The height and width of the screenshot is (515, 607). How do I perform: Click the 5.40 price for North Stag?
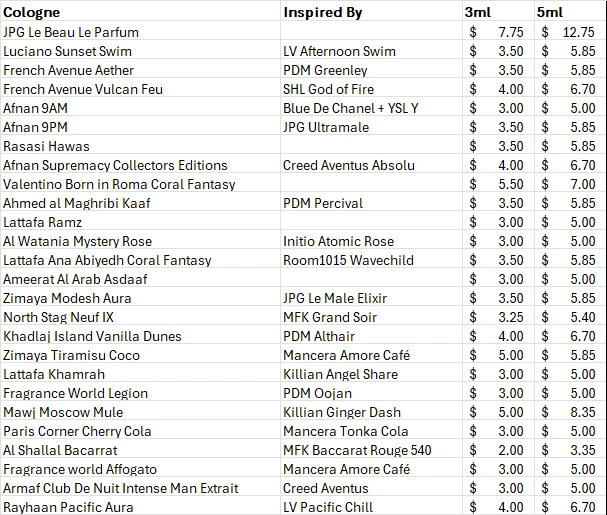pyautogui.click(x=570, y=317)
